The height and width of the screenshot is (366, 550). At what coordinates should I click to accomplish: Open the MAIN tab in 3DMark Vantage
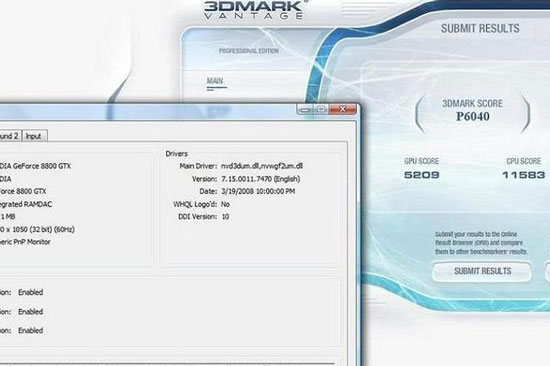coord(215,81)
